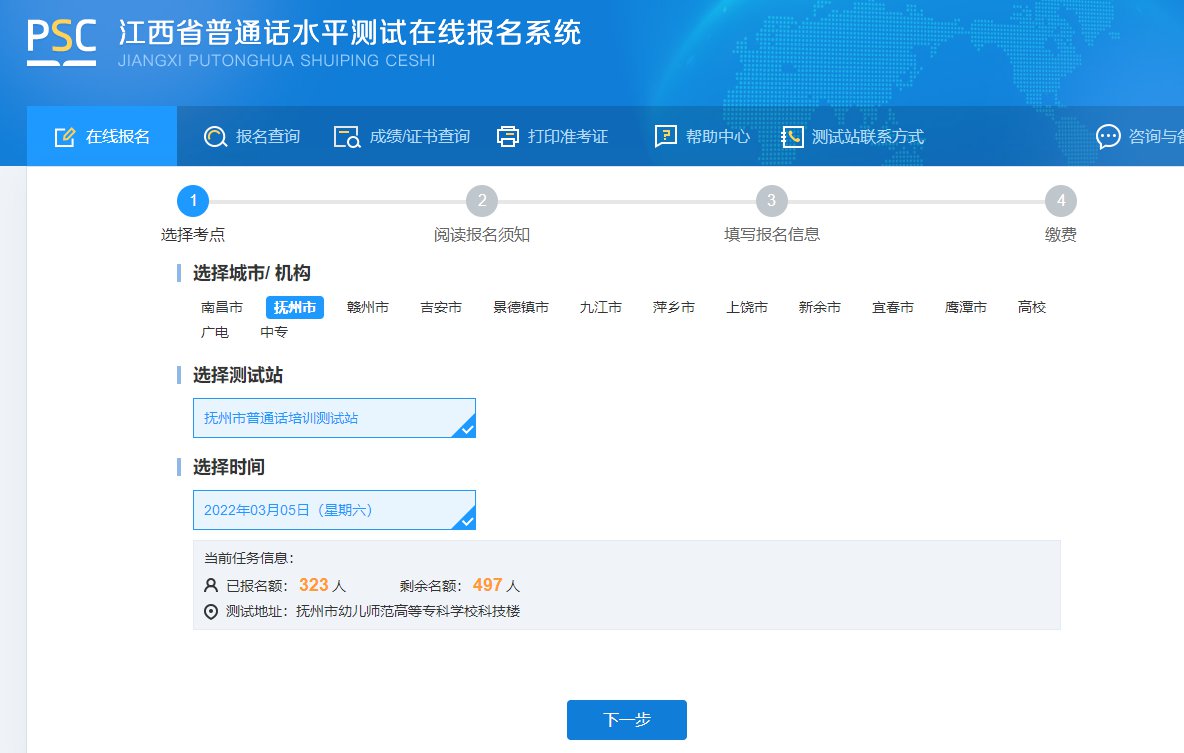1184x753 pixels.
Task: Select 抚州市普通话培训测试站 test station
Action: tap(334, 418)
